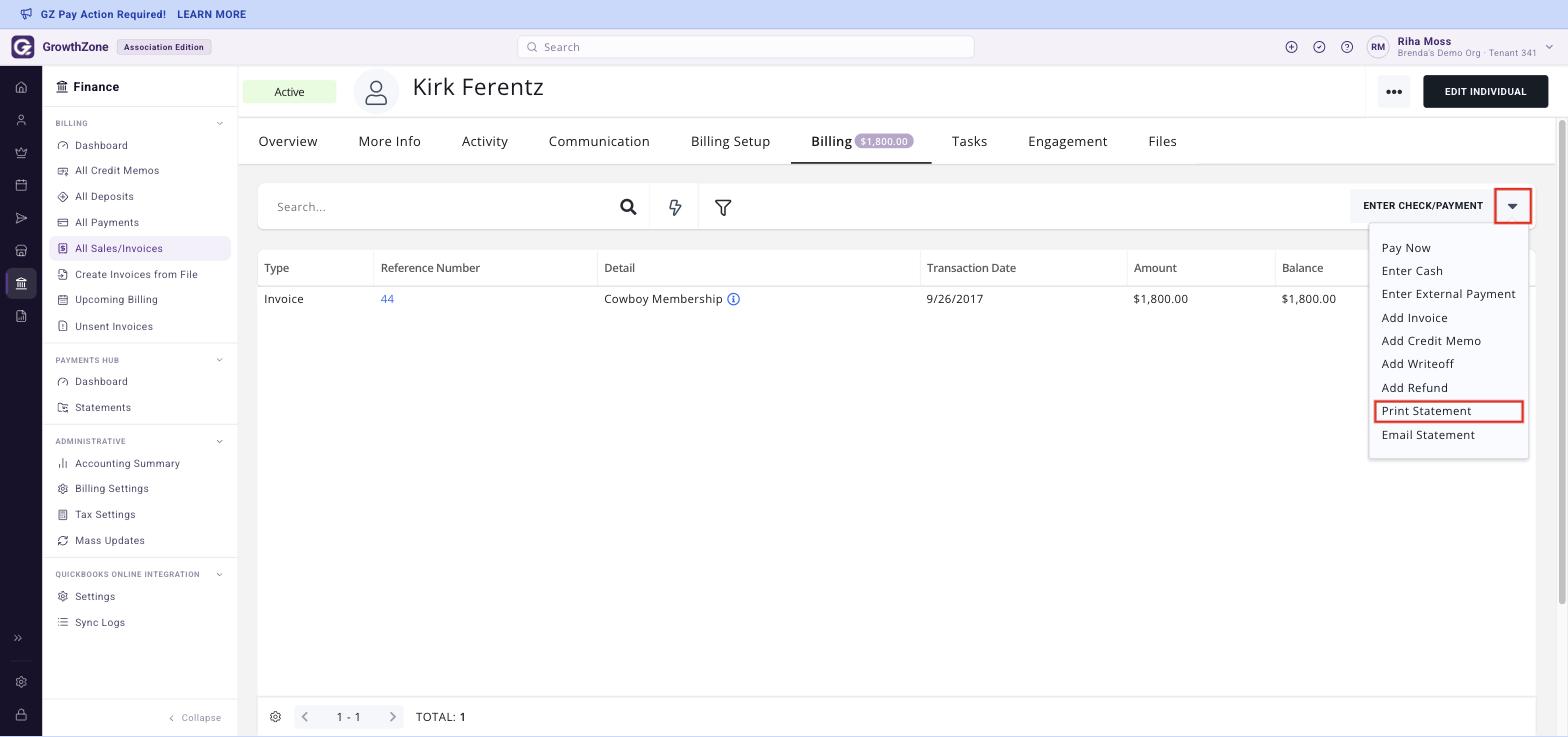
Task: Click the Learn More banner link
Action: [211, 14]
